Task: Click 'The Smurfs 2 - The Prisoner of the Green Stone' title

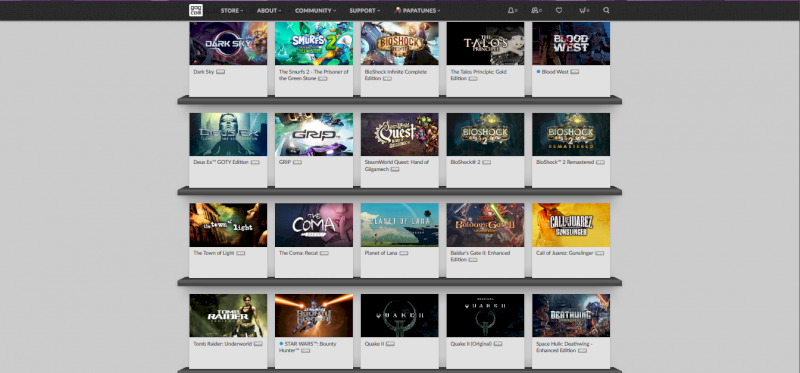Action: tap(313, 75)
